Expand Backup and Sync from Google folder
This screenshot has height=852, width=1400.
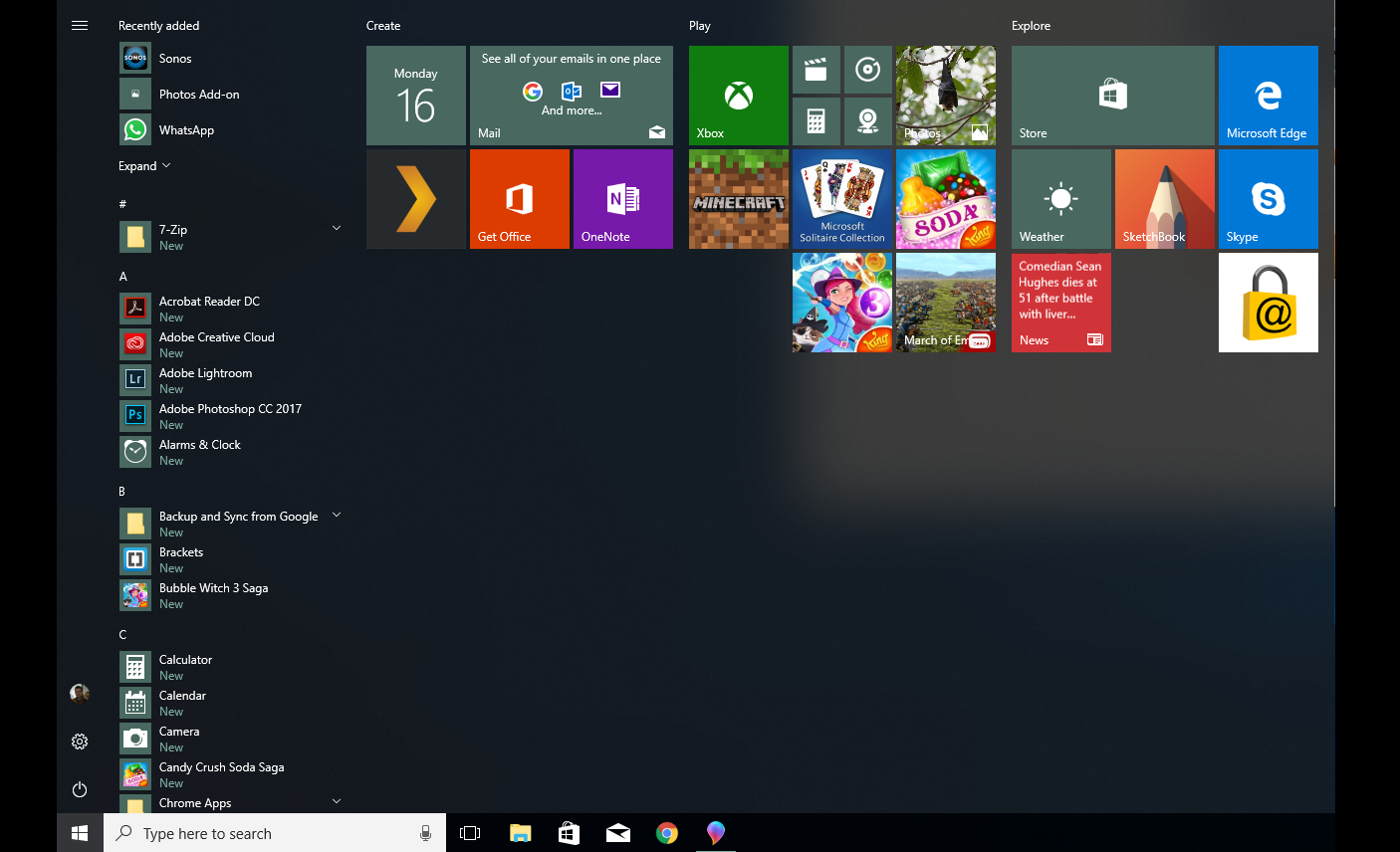337,515
